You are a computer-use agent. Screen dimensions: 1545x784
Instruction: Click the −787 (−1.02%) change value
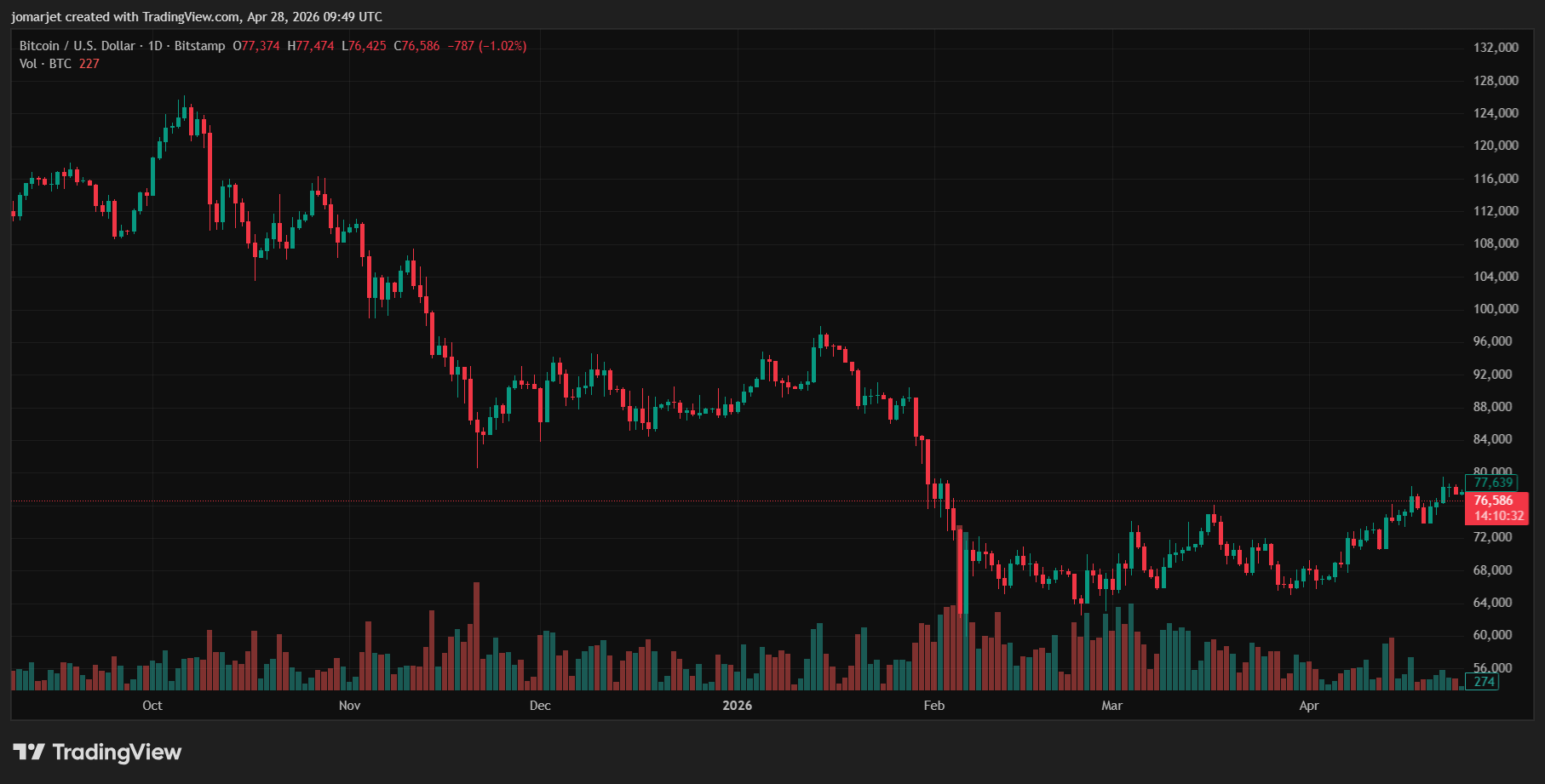487,46
